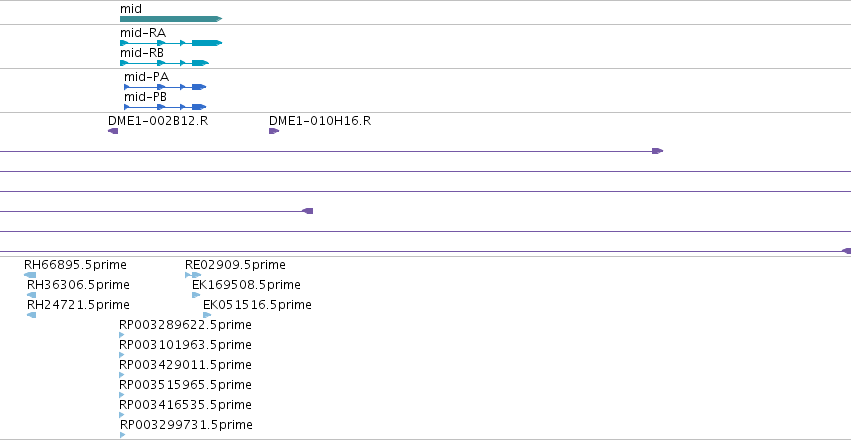The height and width of the screenshot is (440, 851).
Task: Click the DME1-010H16.R label
Action: pyautogui.click(x=320, y=120)
